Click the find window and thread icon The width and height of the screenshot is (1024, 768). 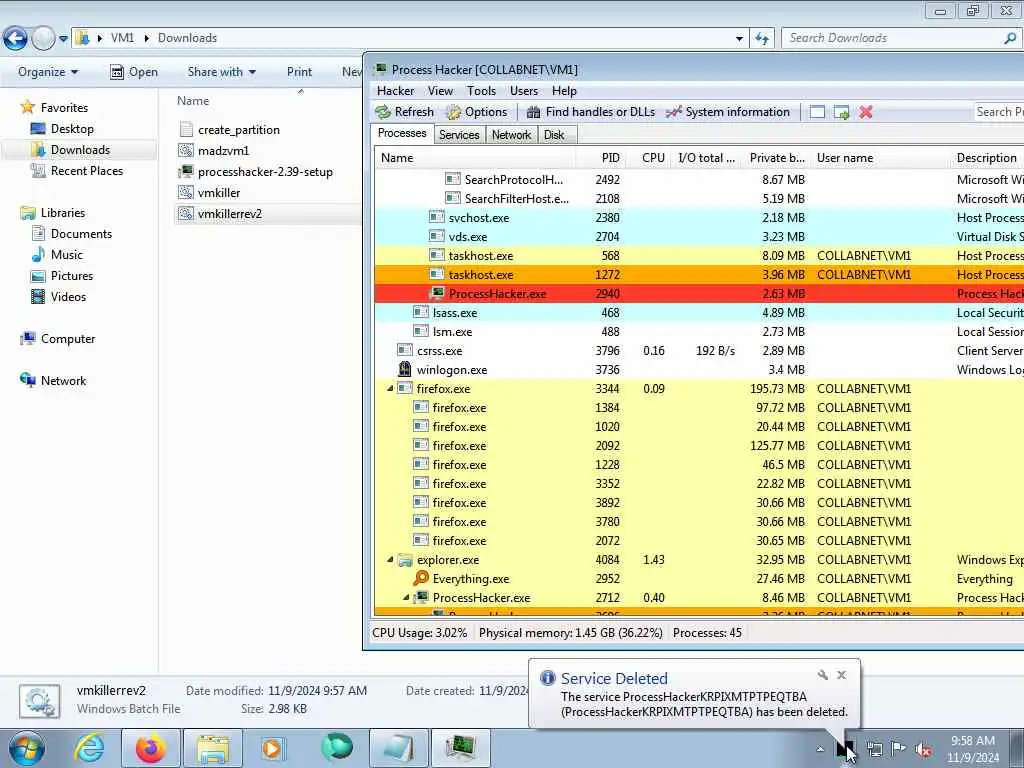tap(841, 112)
